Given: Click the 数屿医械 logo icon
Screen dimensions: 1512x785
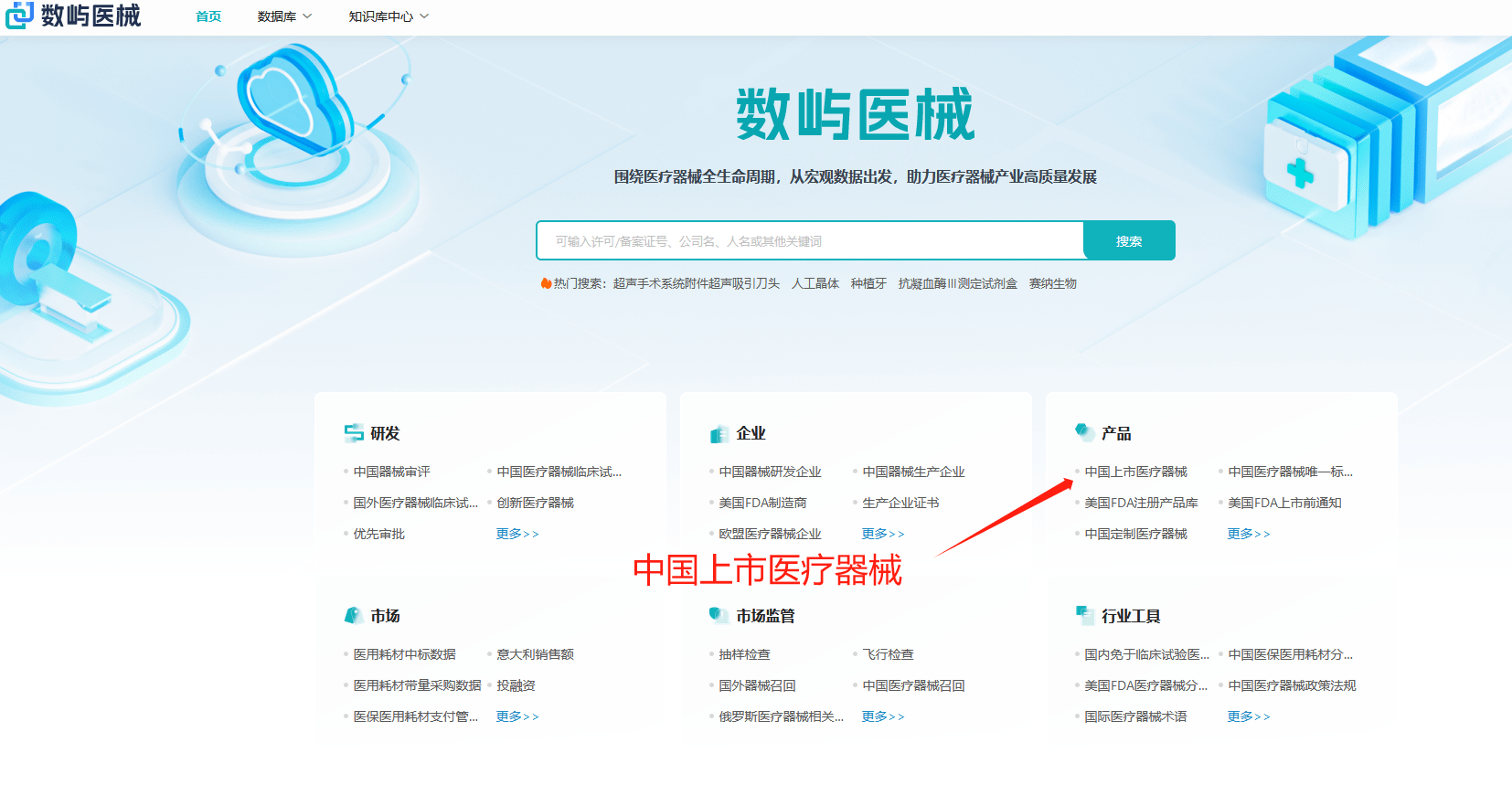Looking at the screenshot, I should pos(20,16).
